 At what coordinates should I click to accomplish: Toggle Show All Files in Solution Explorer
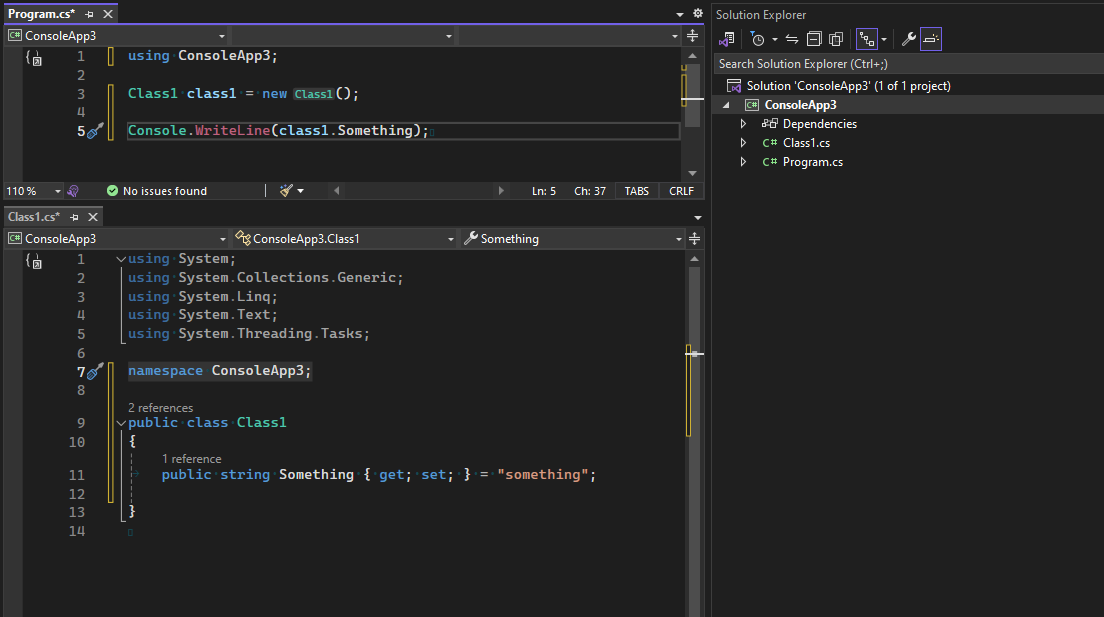point(836,39)
